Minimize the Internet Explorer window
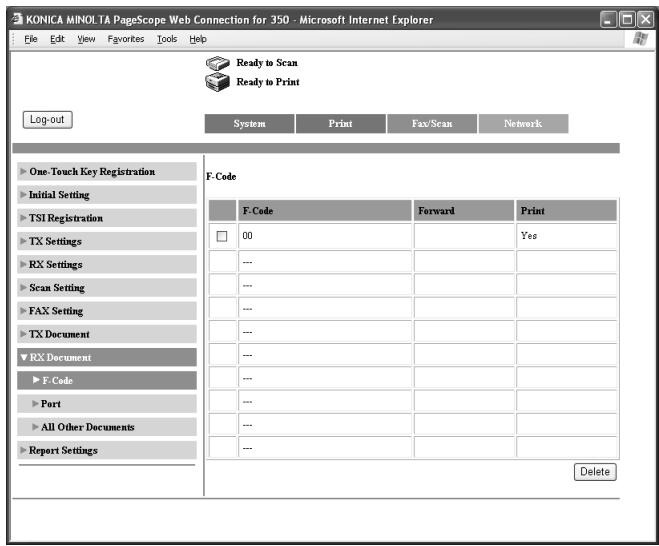Viewport: 659px width, 546px height. [608, 19]
